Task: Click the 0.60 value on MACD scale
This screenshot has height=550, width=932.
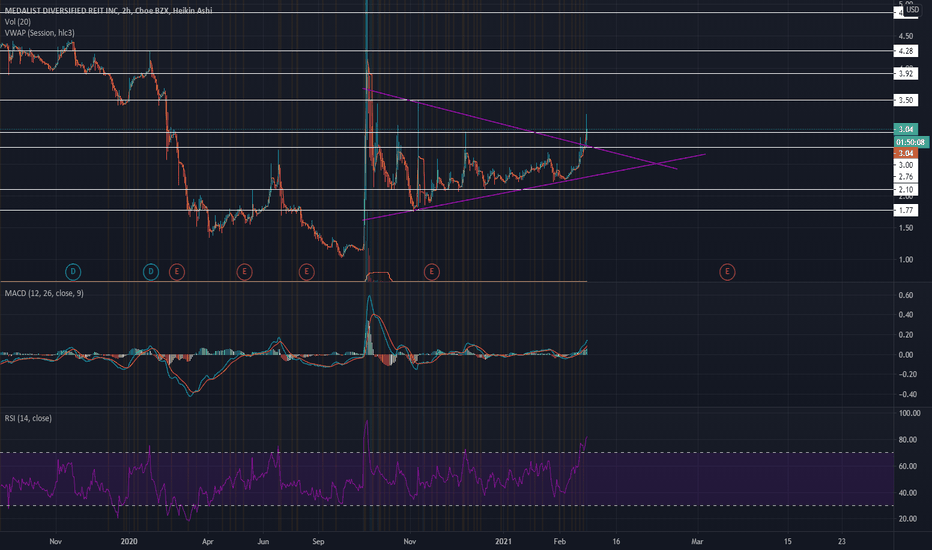Action: 906,295
